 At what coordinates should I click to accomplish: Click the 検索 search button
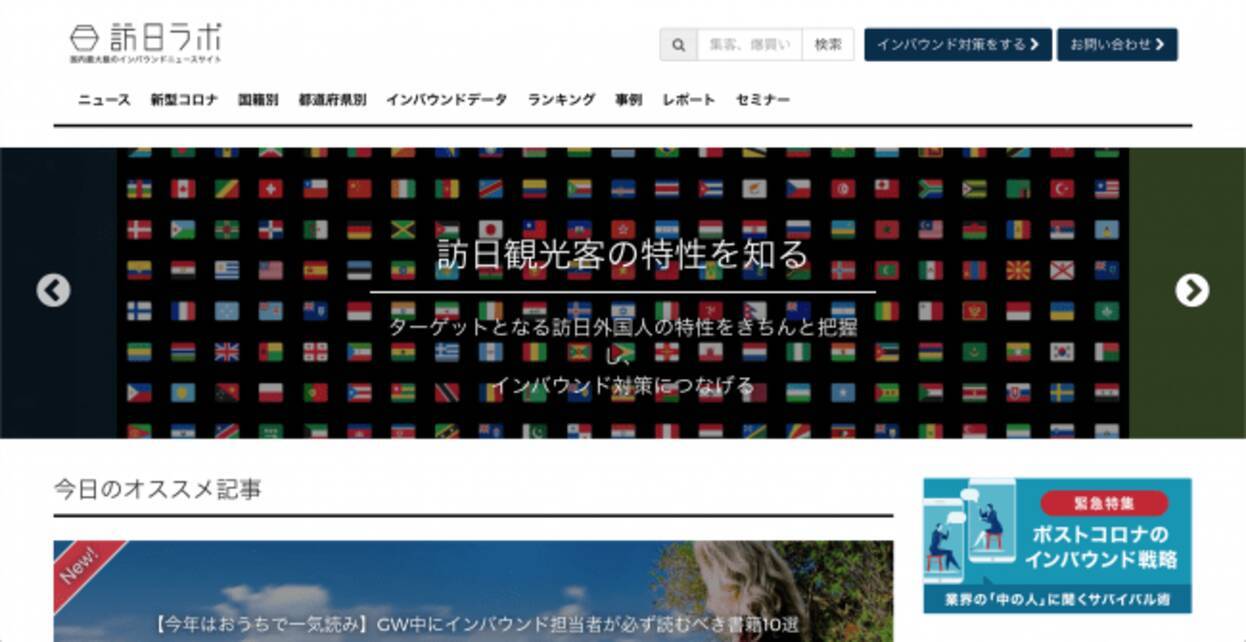(828, 45)
